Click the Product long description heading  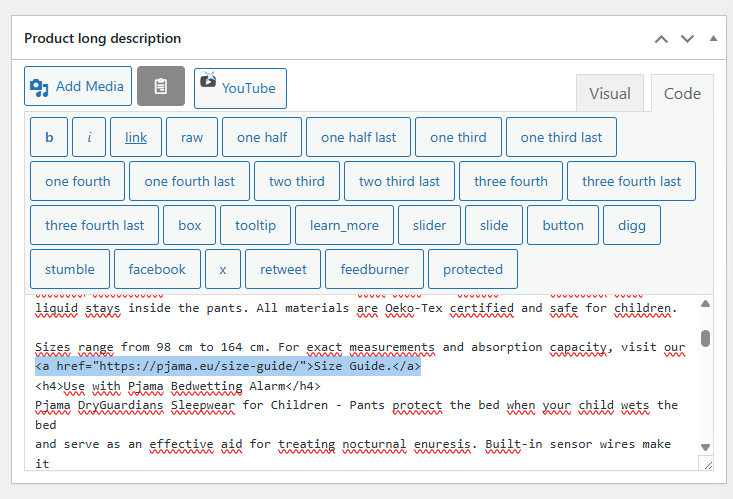[102, 38]
